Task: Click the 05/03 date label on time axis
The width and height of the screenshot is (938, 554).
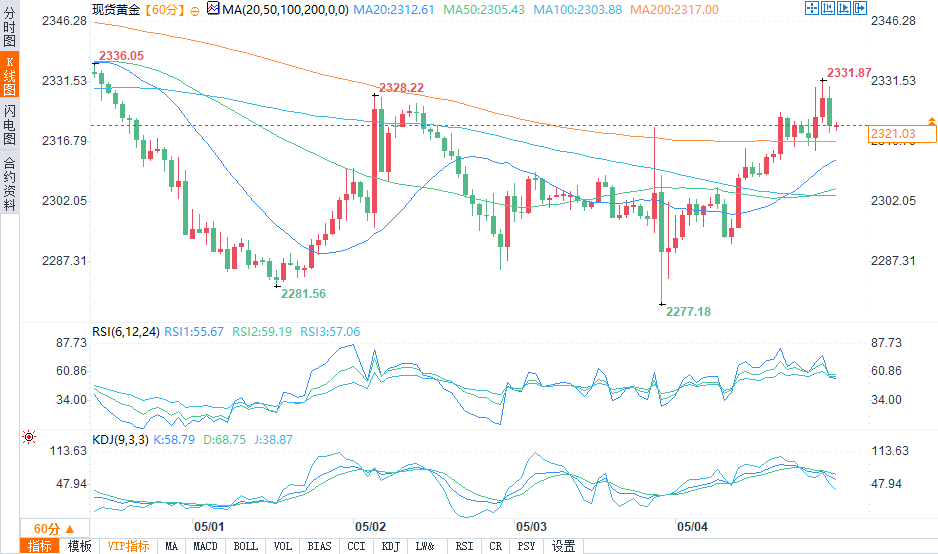Action: click(x=531, y=526)
